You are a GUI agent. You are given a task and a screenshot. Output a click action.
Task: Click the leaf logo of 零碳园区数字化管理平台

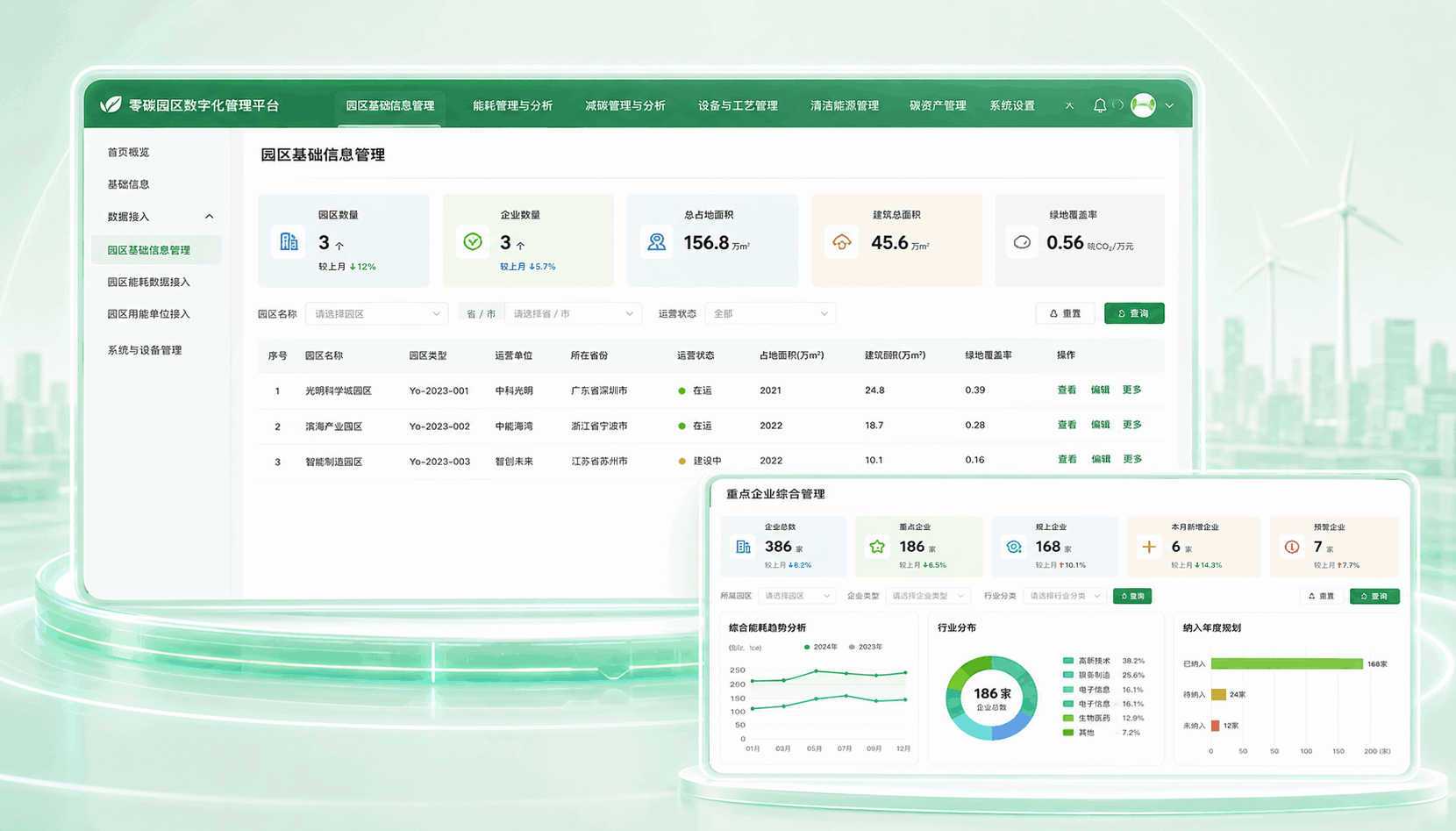tap(111, 104)
